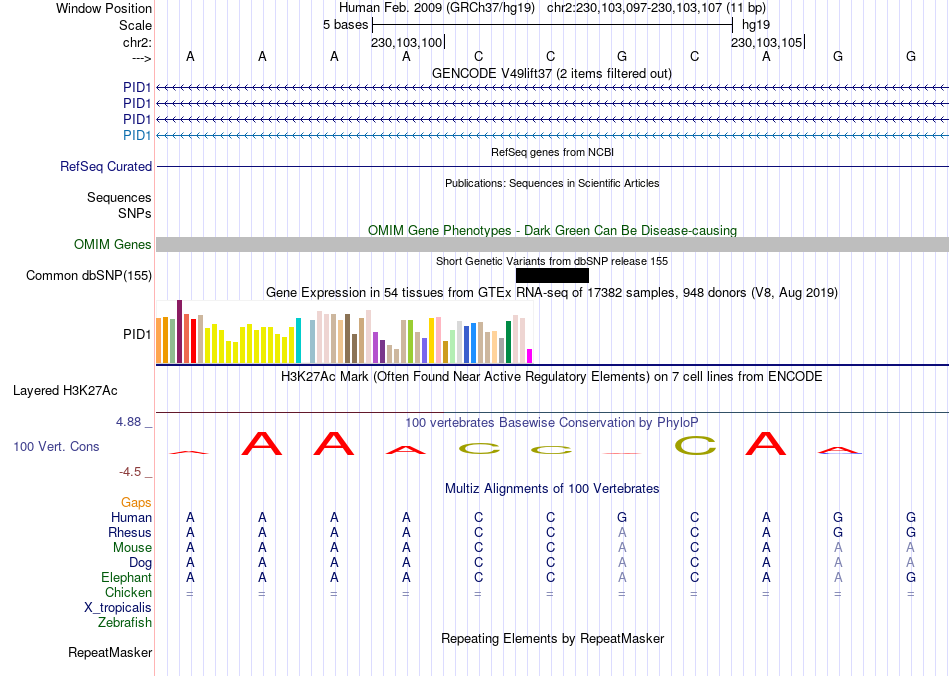Screen dimensions: 950x676
Task: Open Human Feb. 2009 (GRCh37/hg19) assembly text
Action: coord(437,8)
